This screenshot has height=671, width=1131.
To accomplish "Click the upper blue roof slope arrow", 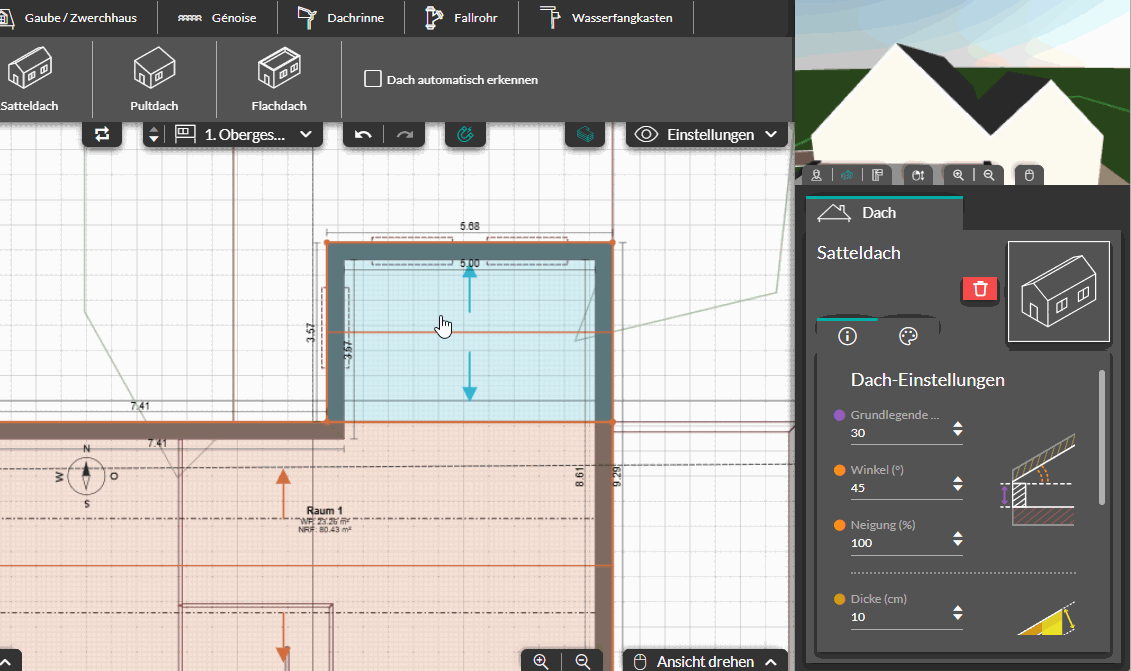I will [470, 289].
